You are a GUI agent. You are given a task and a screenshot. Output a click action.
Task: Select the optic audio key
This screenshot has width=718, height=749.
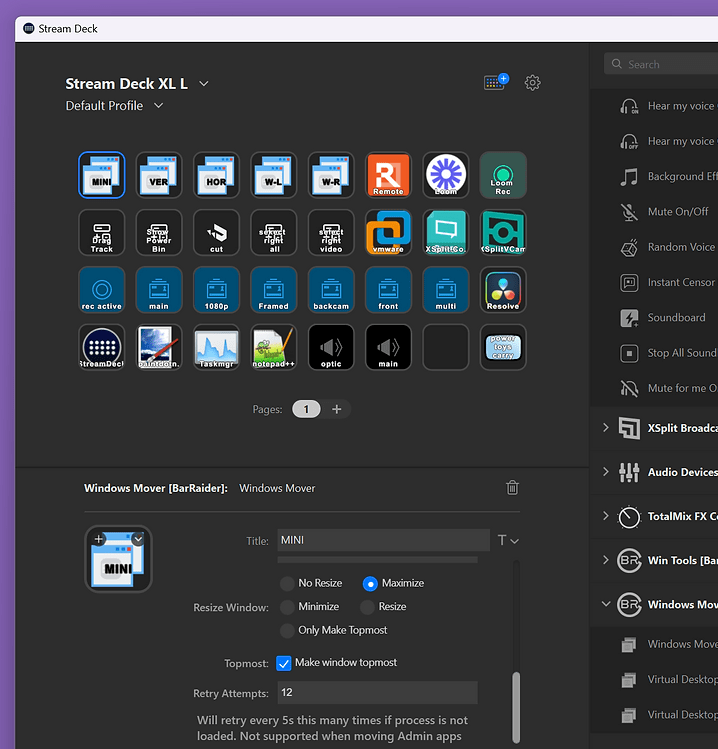331,347
